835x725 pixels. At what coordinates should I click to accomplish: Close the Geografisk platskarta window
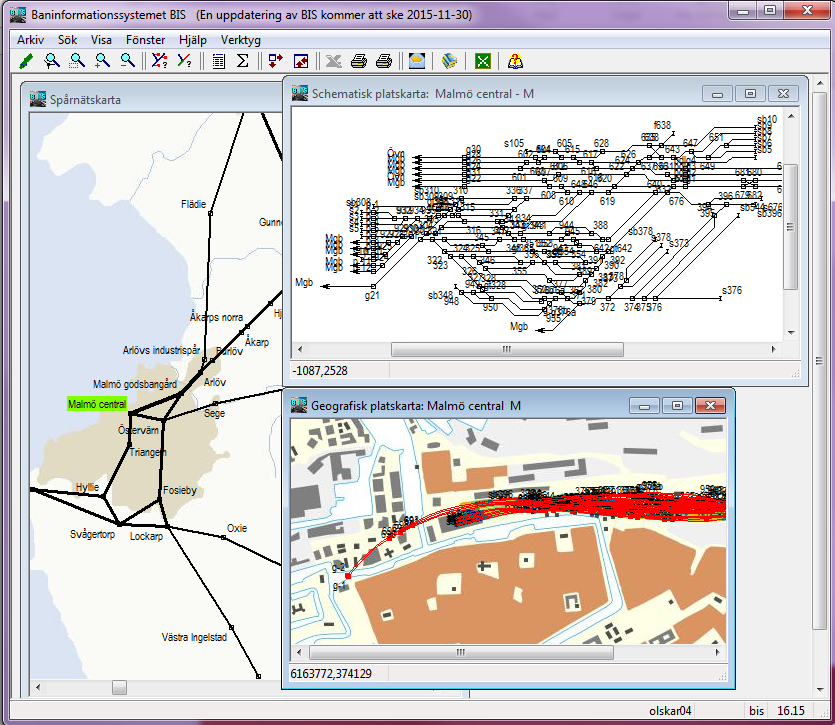click(710, 406)
